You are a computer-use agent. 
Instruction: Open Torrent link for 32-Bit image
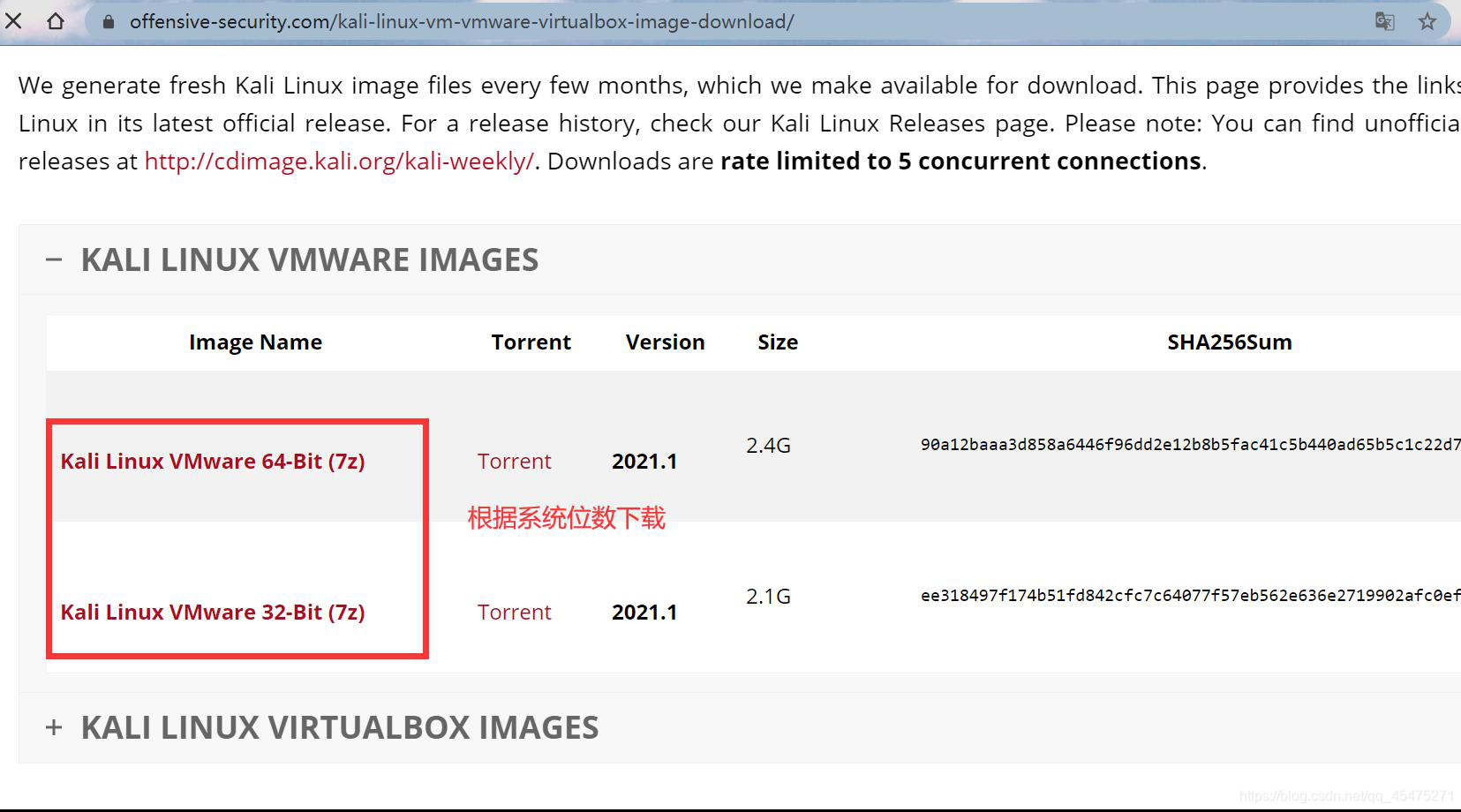coord(514,612)
